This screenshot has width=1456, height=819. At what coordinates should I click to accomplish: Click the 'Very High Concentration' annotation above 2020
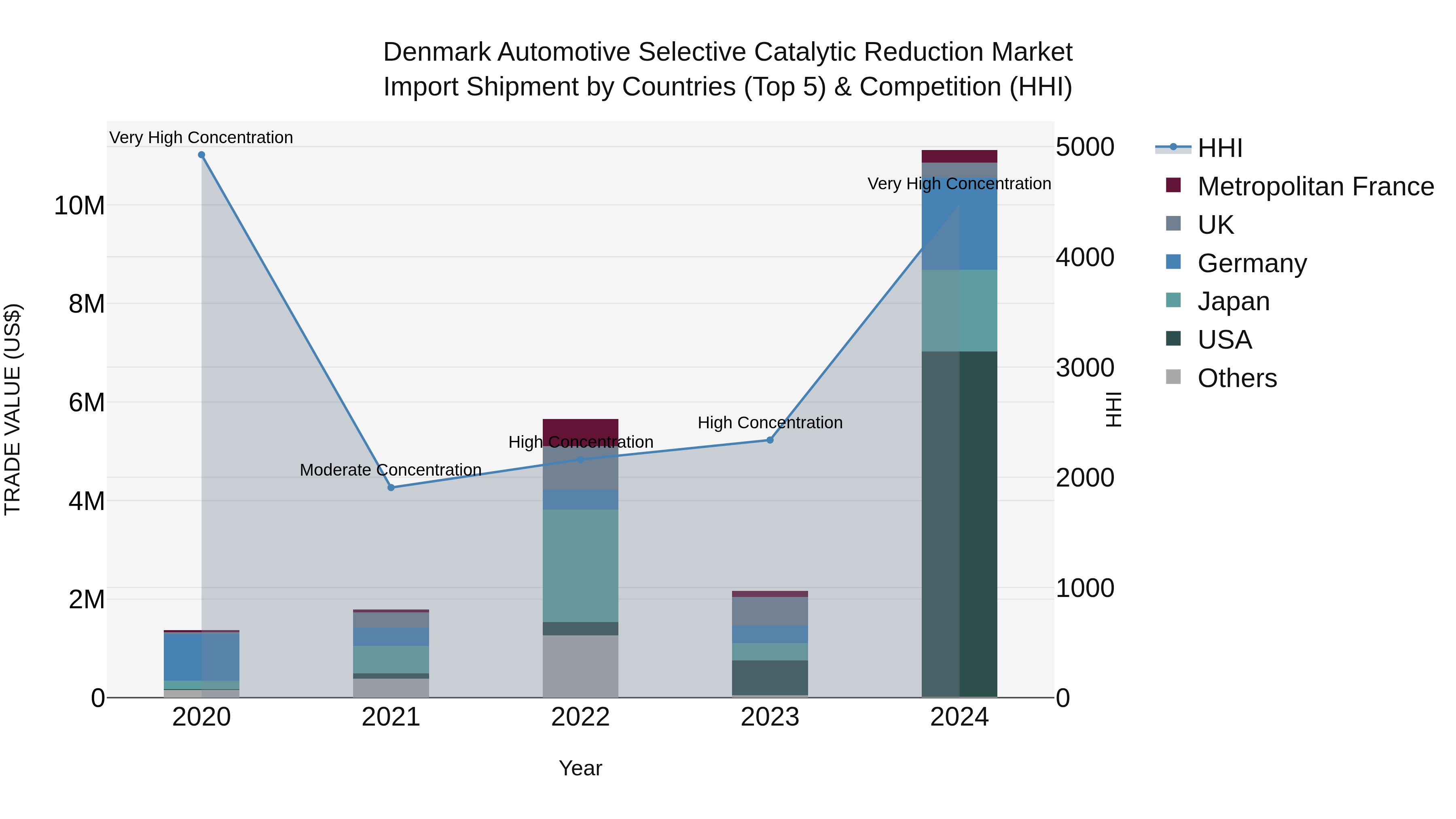point(201,138)
